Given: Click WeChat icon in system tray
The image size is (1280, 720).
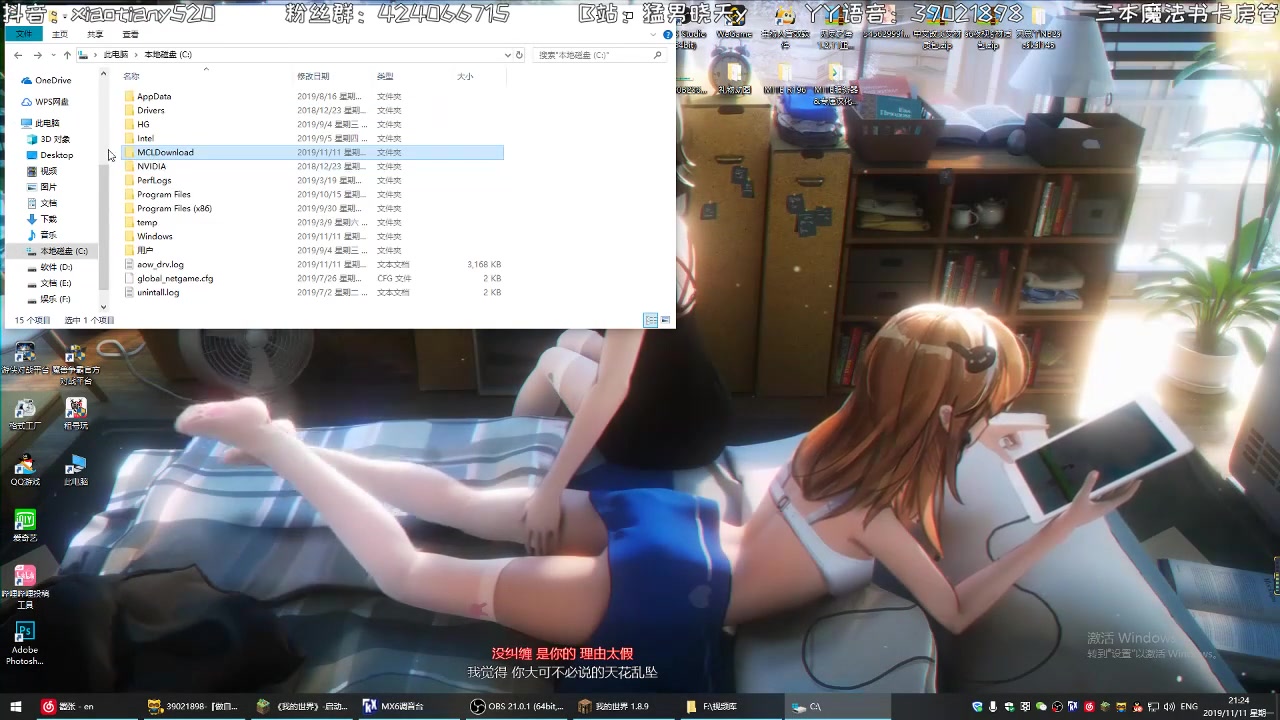Looking at the screenshot, I should click(1042, 707).
